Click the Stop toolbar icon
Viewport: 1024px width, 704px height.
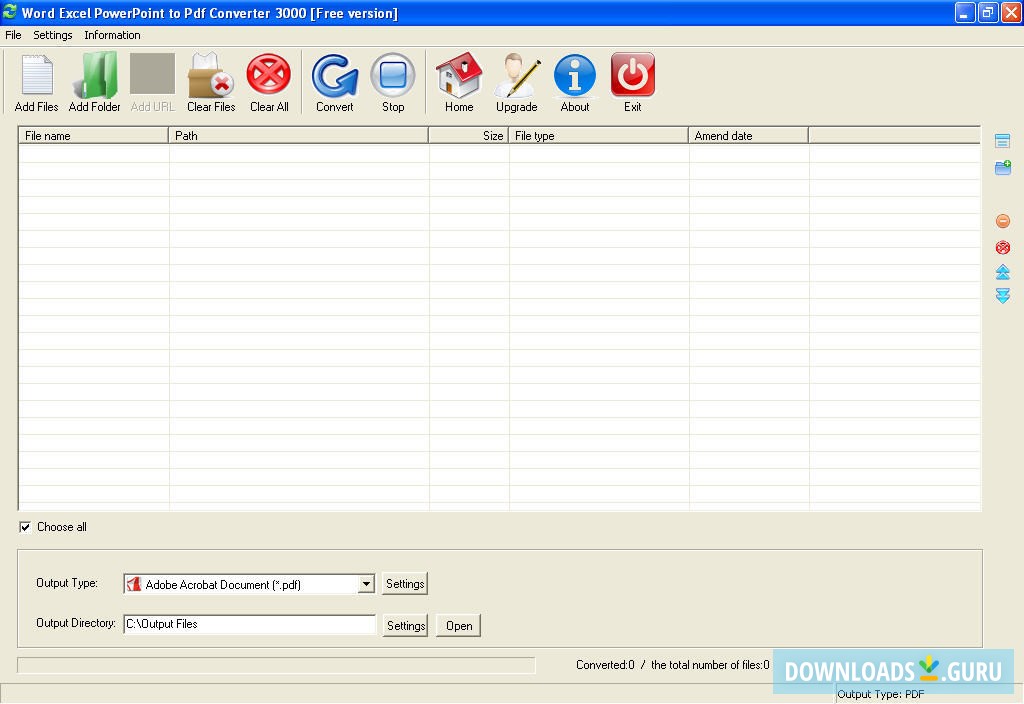[x=392, y=74]
